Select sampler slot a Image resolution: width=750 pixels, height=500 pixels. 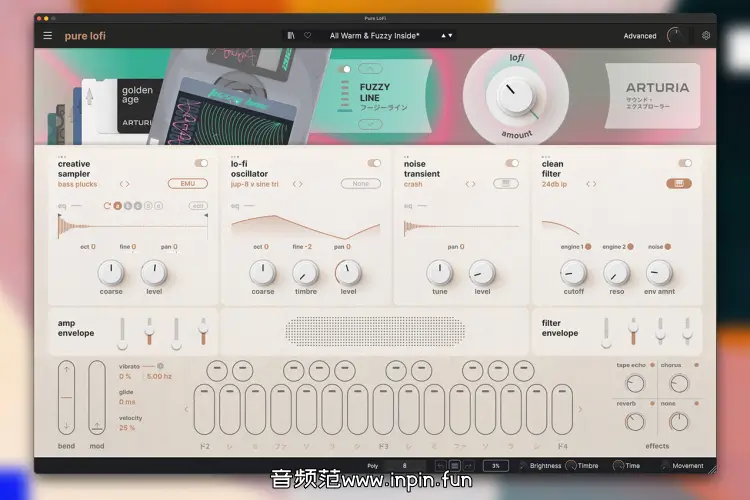pos(118,206)
